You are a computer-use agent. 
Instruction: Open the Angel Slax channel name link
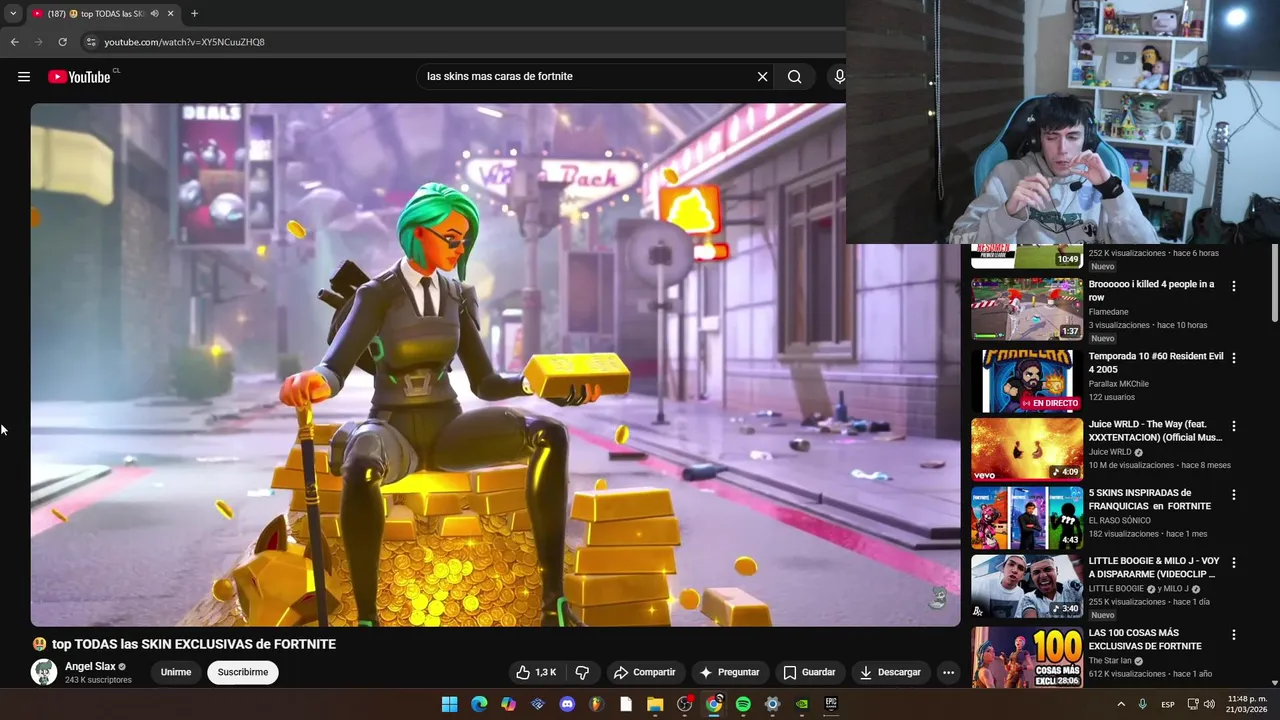point(90,666)
